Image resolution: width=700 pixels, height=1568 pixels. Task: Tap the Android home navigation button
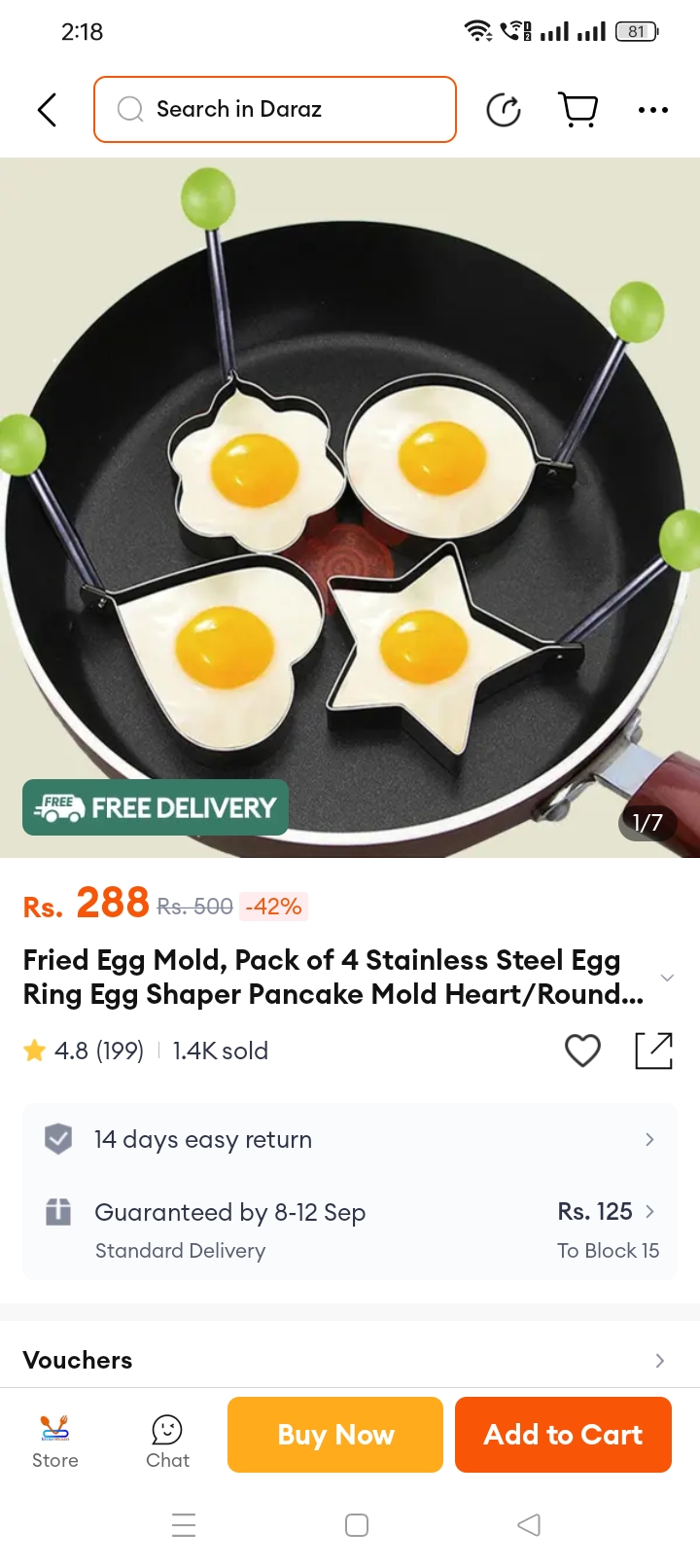(x=357, y=1524)
